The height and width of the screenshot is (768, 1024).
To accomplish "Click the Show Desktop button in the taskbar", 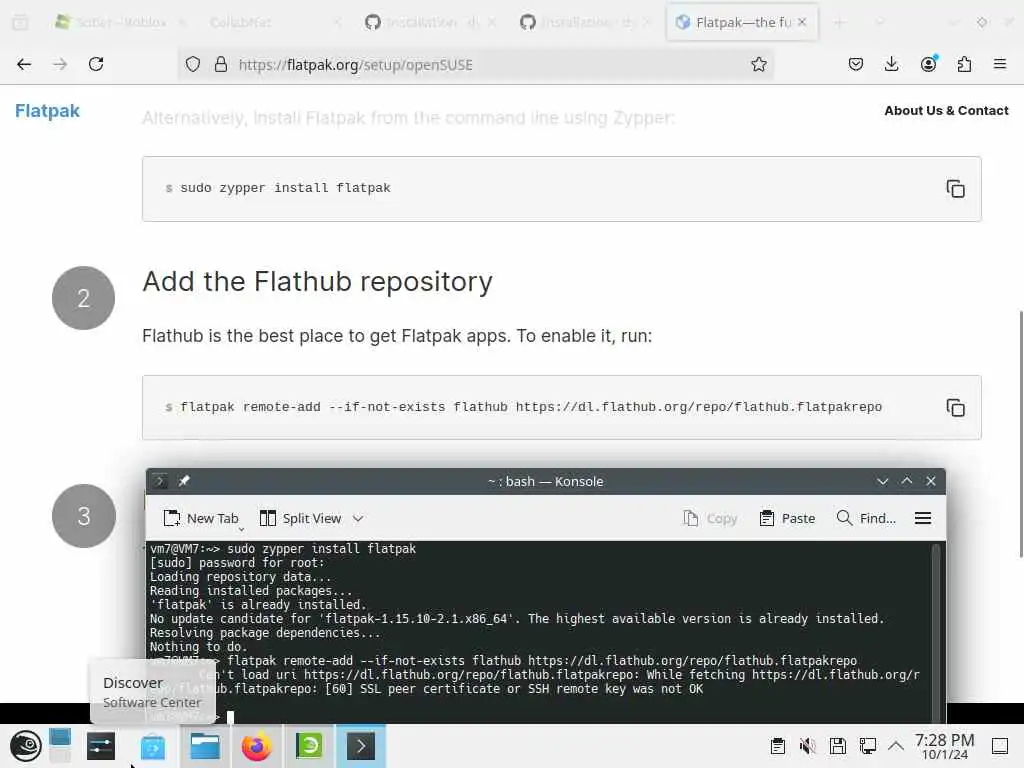I will click(1000, 746).
